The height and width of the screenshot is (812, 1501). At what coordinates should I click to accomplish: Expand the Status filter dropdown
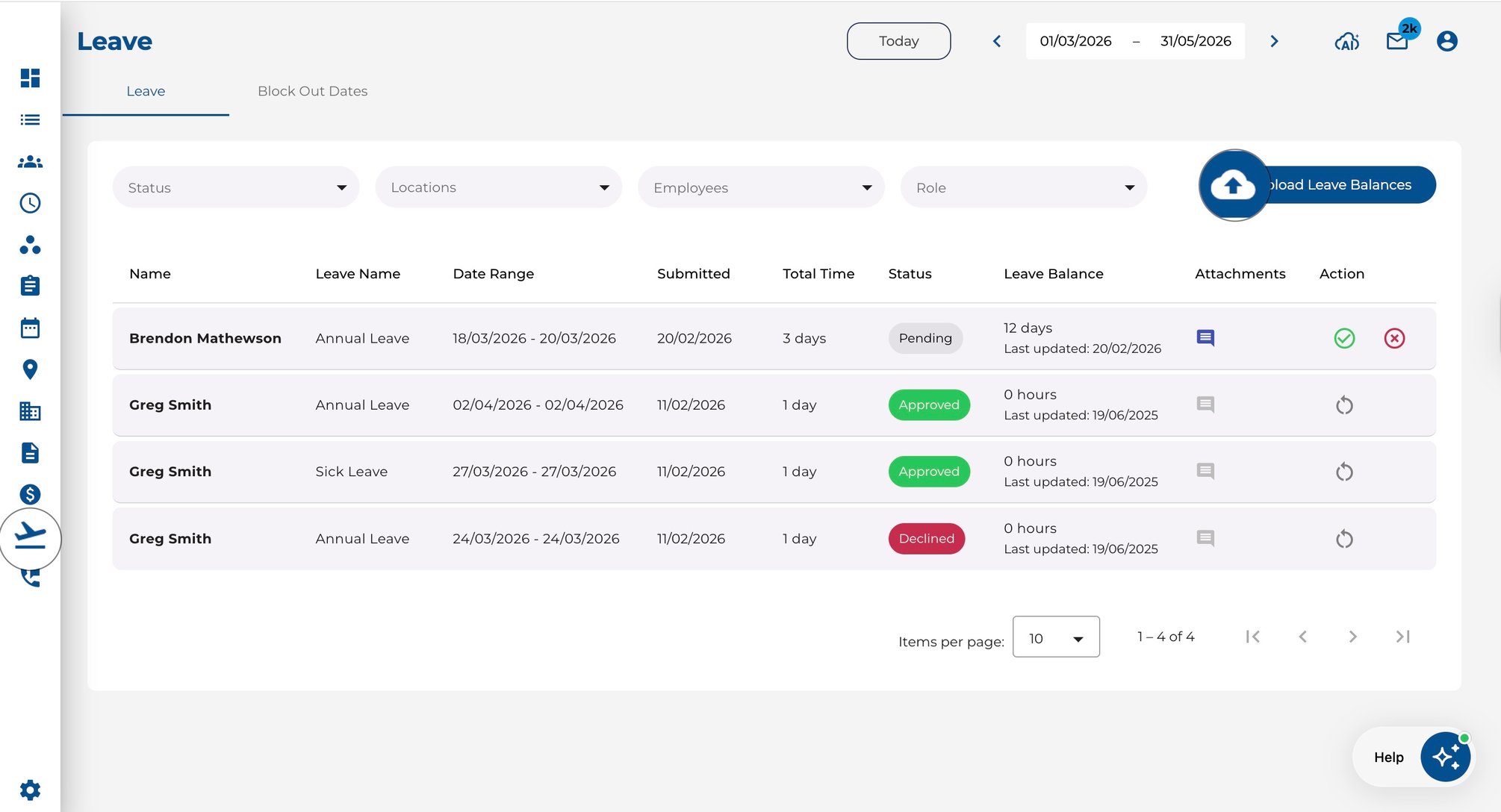(x=236, y=187)
